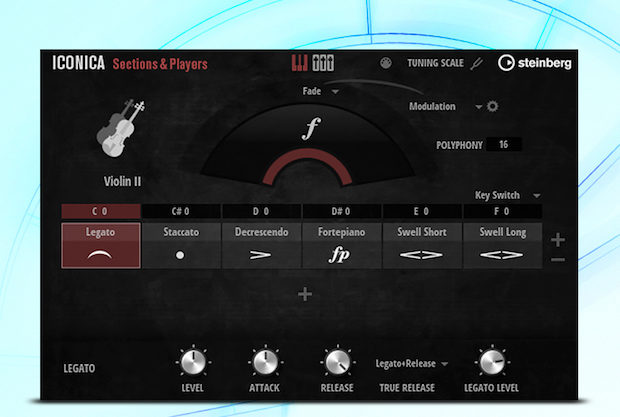Click the Attack knob
620x417 pixels.
click(265, 362)
